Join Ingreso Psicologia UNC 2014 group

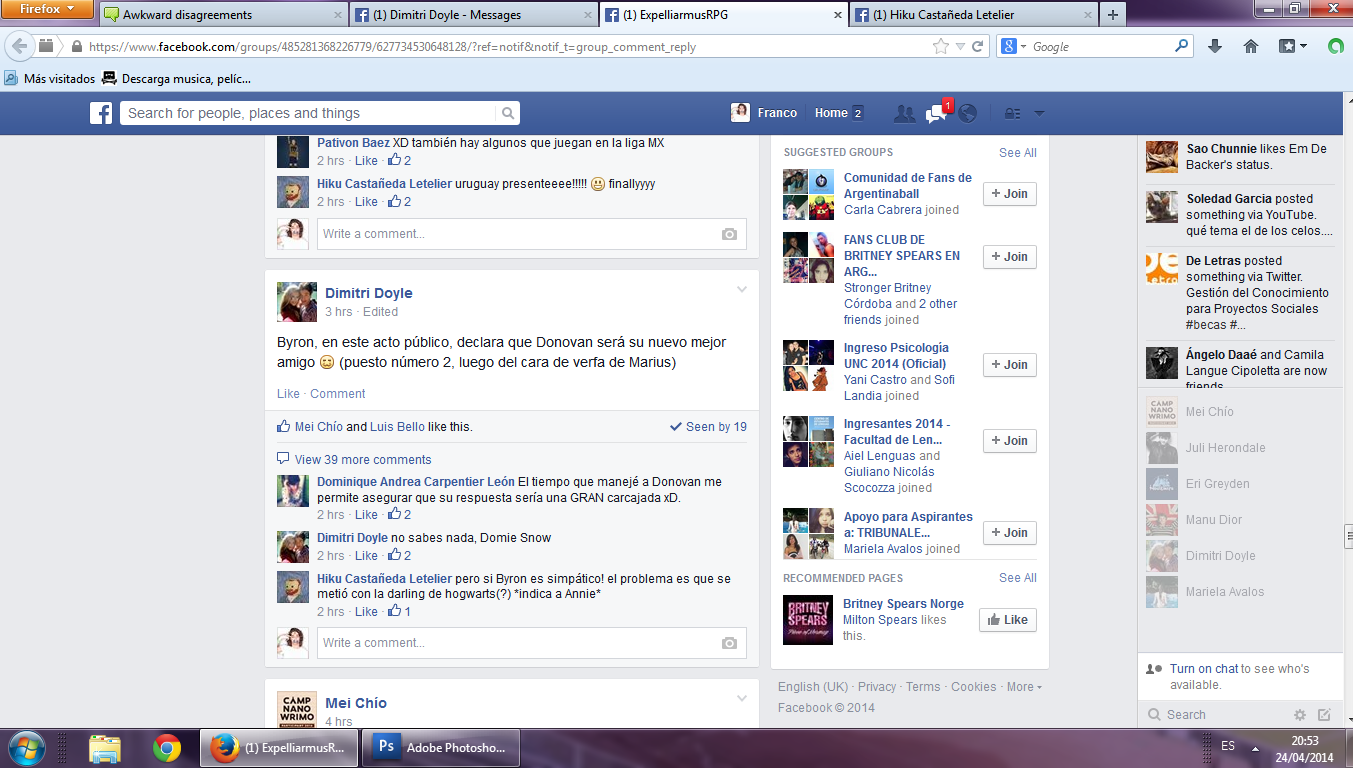[x=1009, y=365]
